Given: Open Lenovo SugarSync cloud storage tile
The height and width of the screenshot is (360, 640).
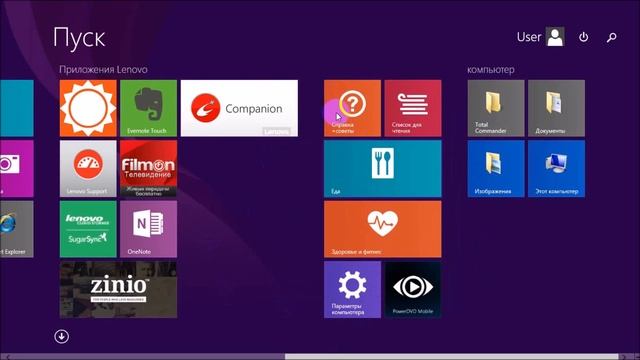Looking at the screenshot, I should pos(88,229).
